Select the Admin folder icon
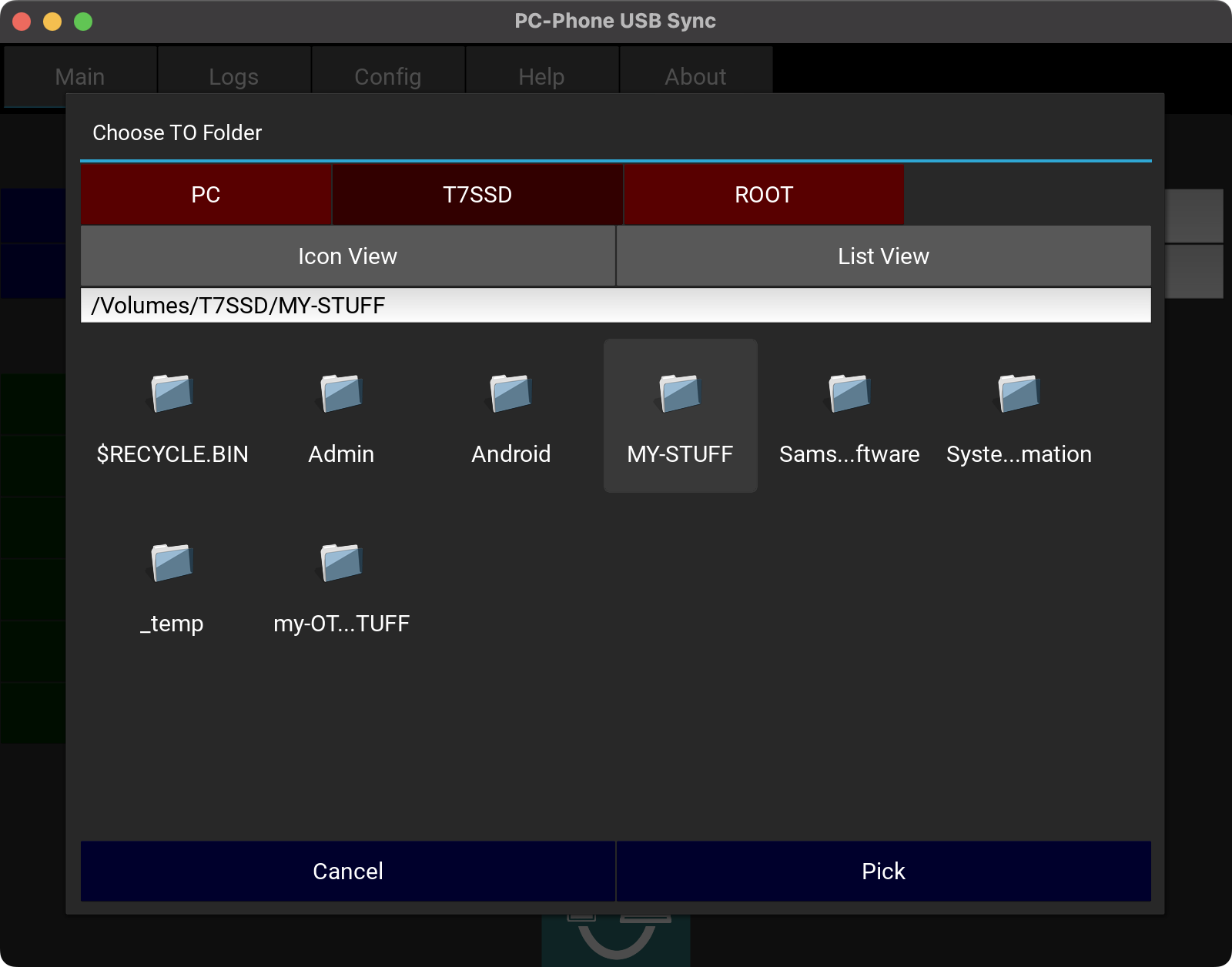The image size is (1232, 967). pos(341,394)
